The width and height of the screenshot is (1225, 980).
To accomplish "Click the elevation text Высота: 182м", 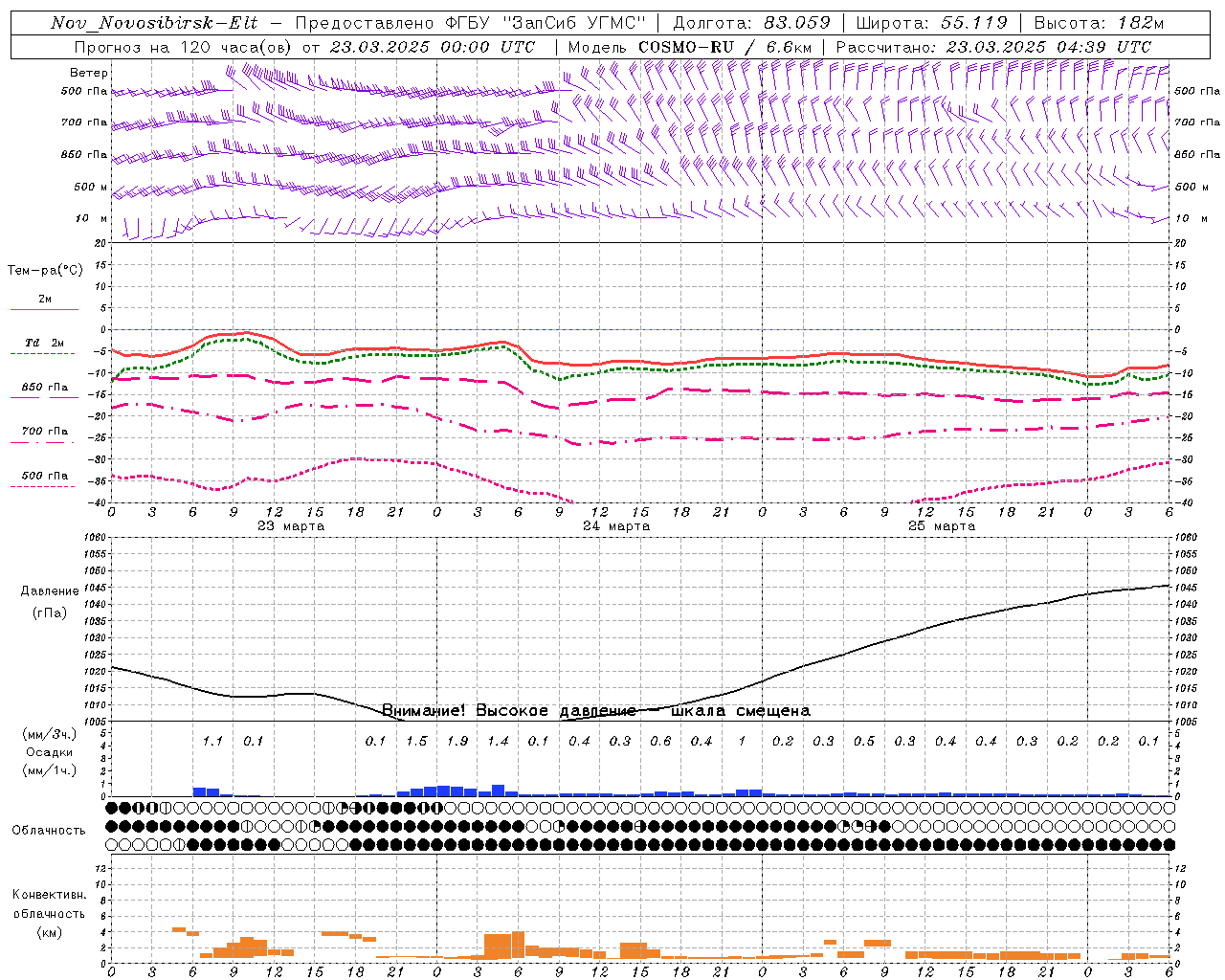I will pos(1099,23).
